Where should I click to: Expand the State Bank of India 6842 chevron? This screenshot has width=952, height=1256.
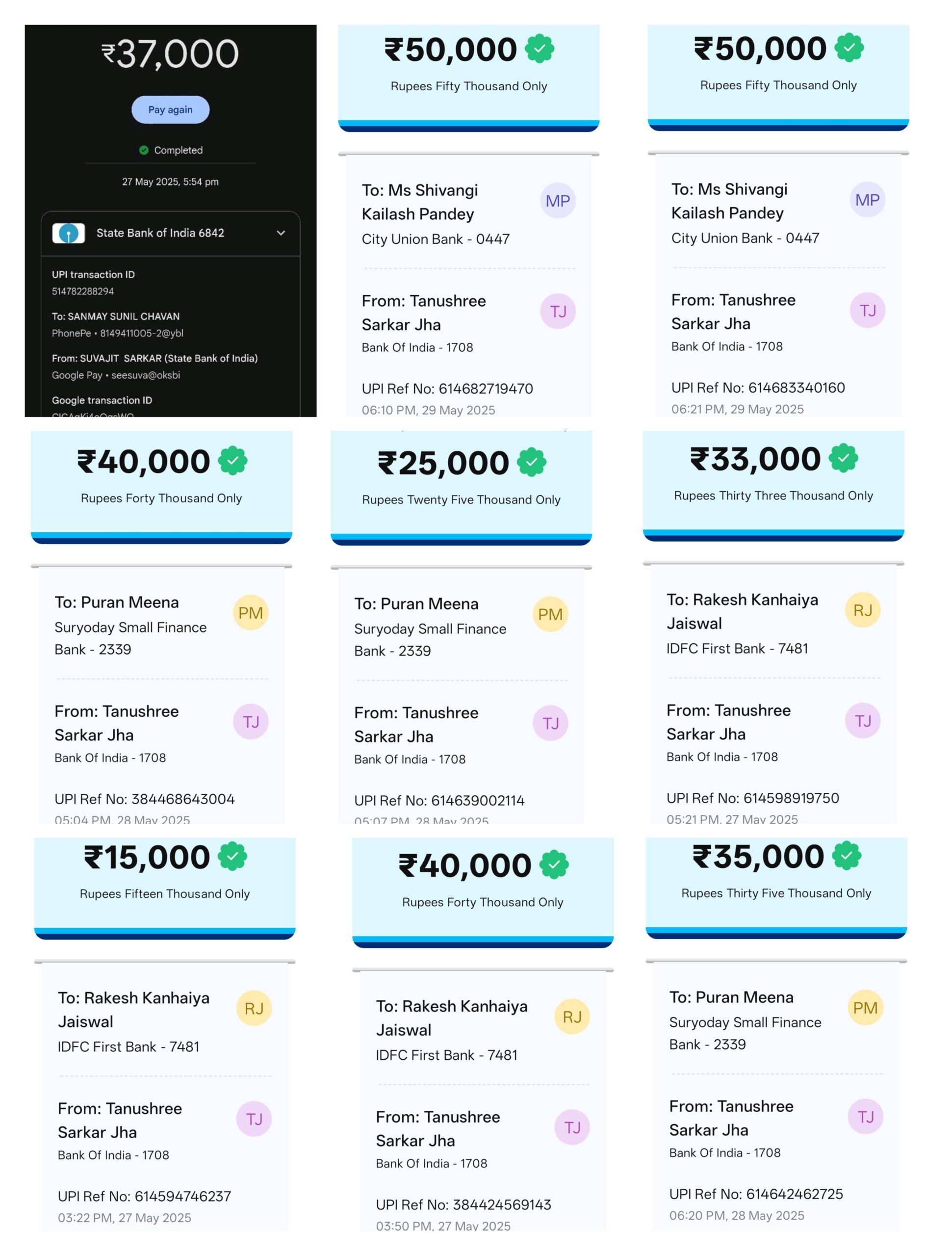[281, 233]
